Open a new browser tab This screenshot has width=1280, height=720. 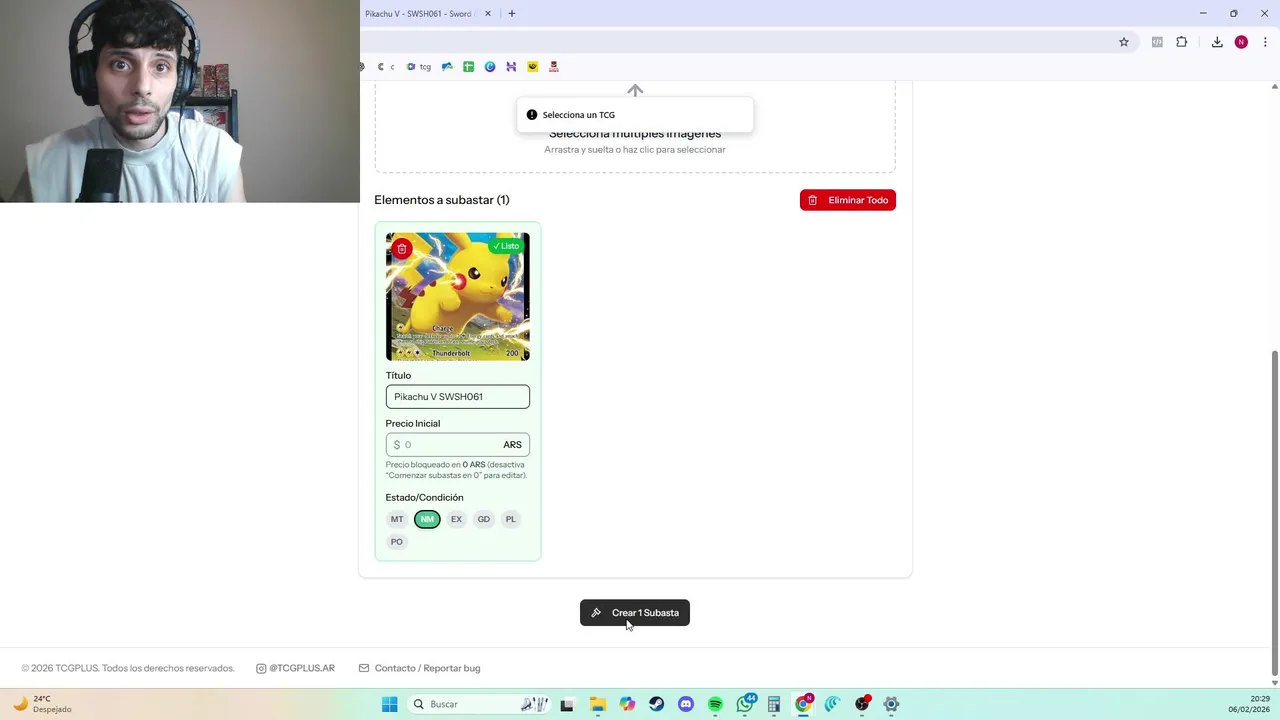(512, 14)
